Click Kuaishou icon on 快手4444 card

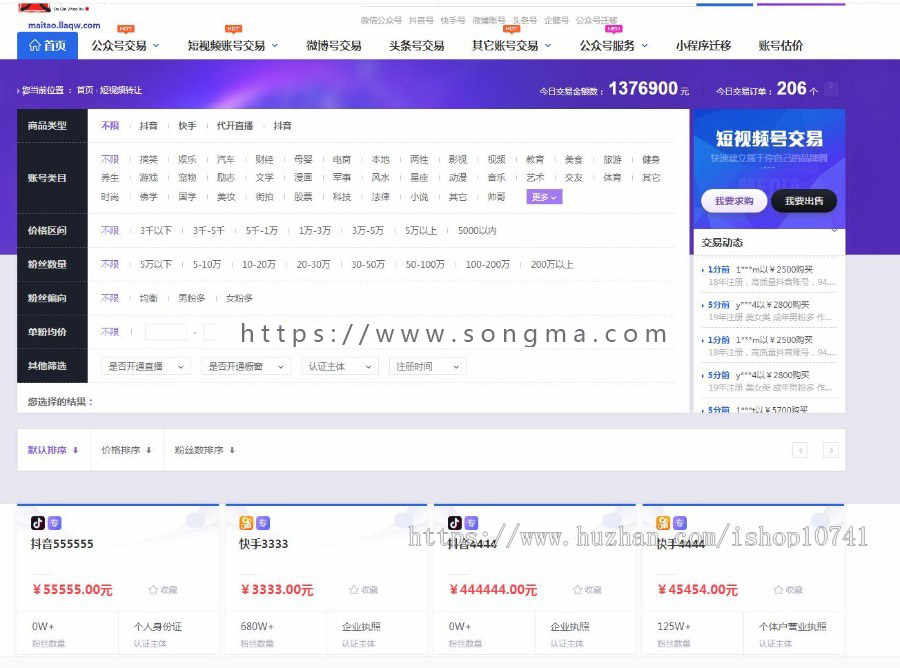(663, 523)
